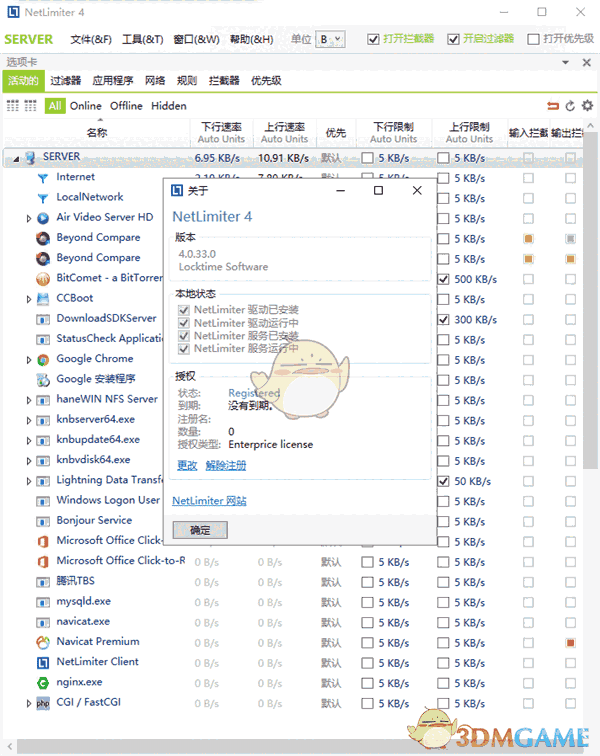Click the first Microsoft Office Click-to-Run icon
The width and height of the screenshot is (600, 756).
[x=43, y=541]
